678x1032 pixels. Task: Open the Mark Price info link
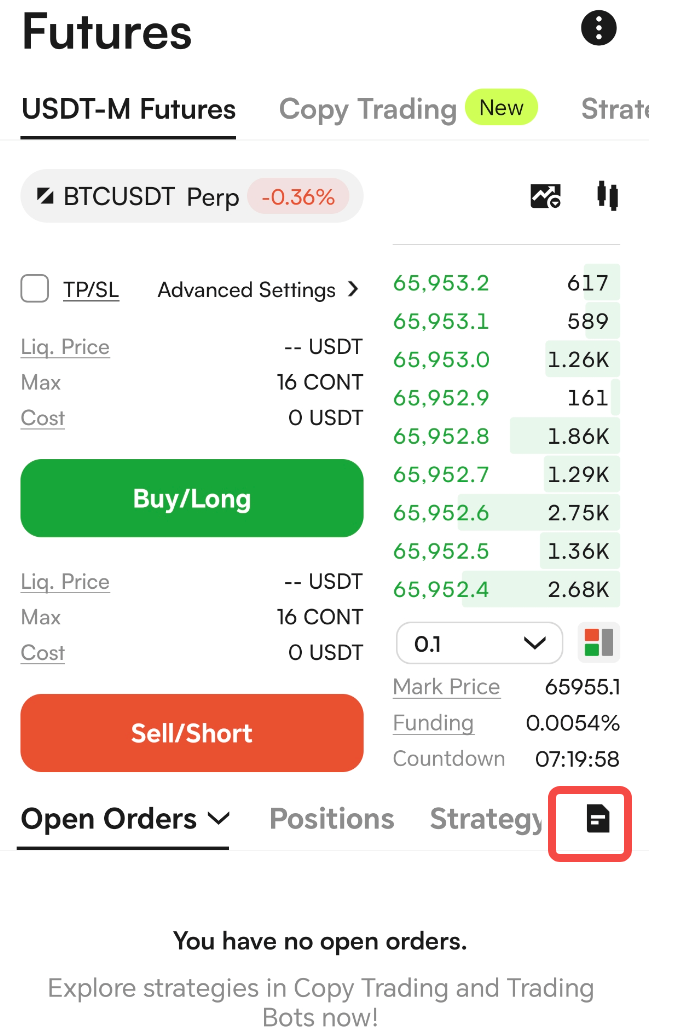(446, 687)
